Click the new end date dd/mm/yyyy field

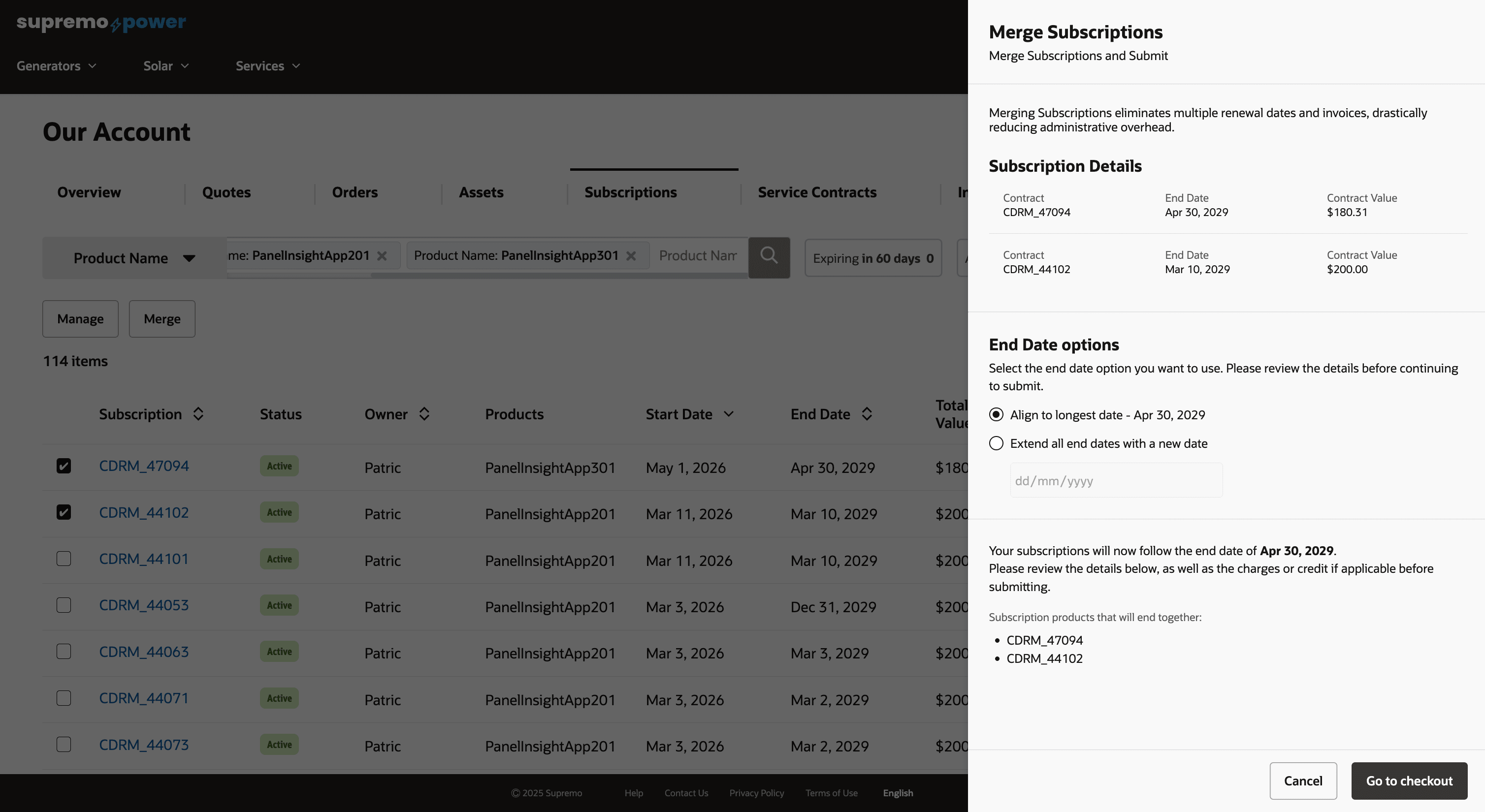tap(1116, 480)
